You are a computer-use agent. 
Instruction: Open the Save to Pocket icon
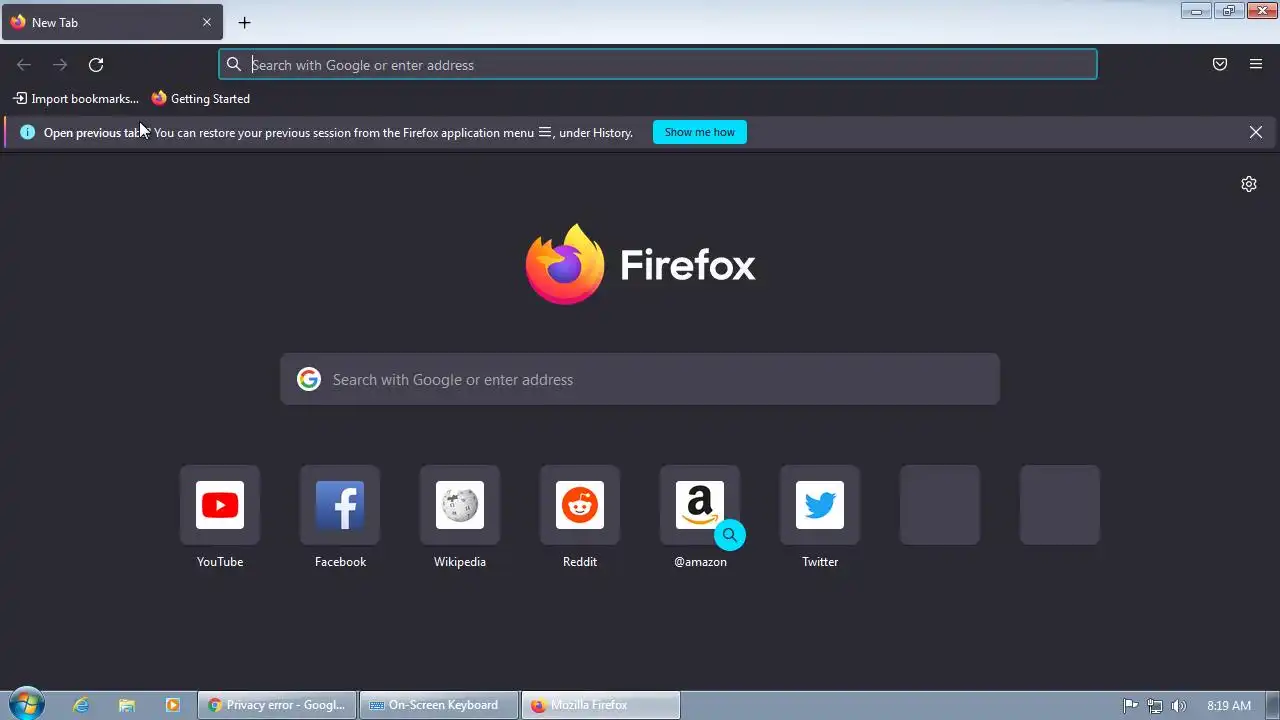1220,65
